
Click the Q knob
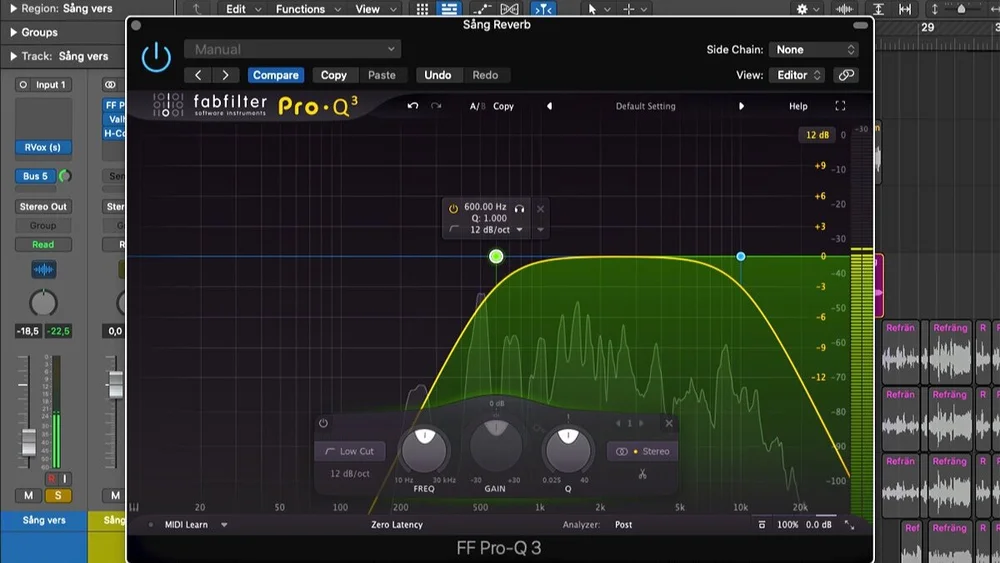pos(568,449)
